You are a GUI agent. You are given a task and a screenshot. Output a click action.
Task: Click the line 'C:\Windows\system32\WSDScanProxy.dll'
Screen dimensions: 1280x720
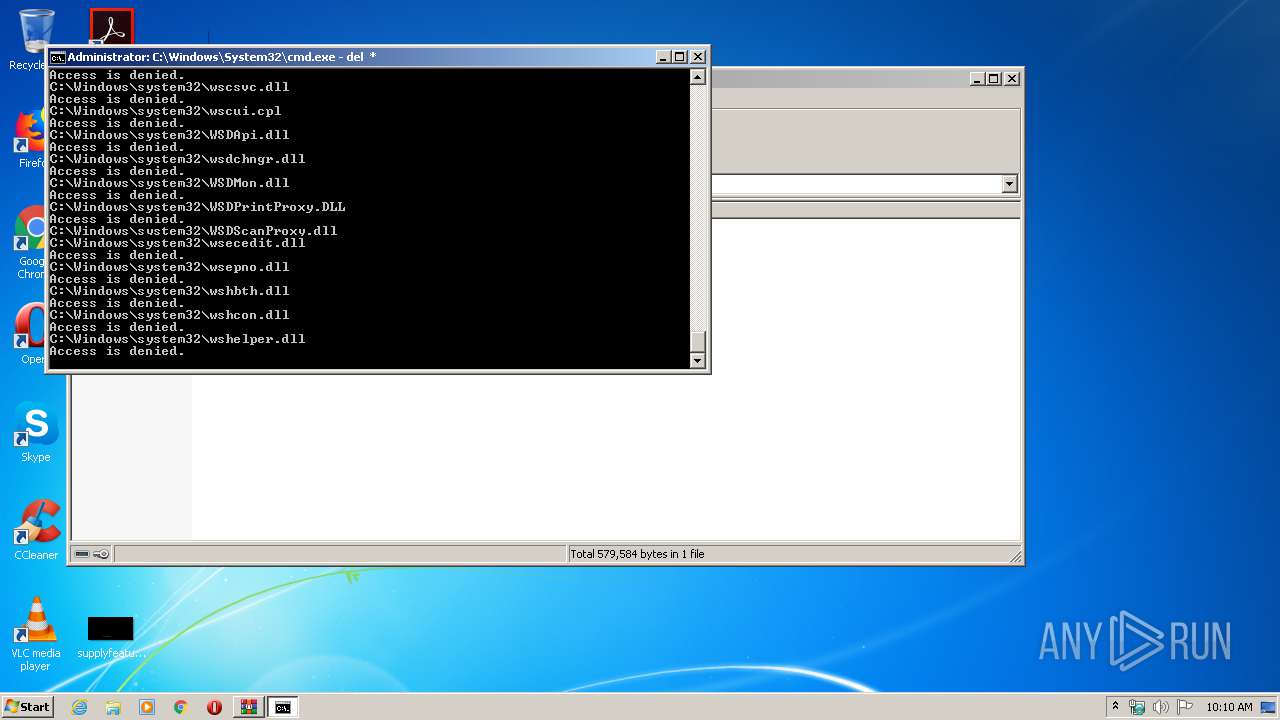(x=193, y=231)
